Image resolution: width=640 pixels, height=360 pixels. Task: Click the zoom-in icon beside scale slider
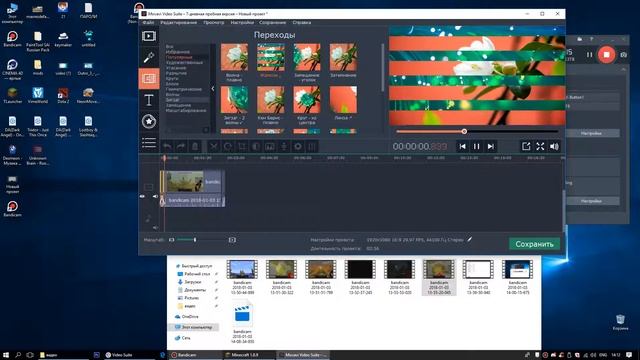pyautogui.click(x=232, y=240)
